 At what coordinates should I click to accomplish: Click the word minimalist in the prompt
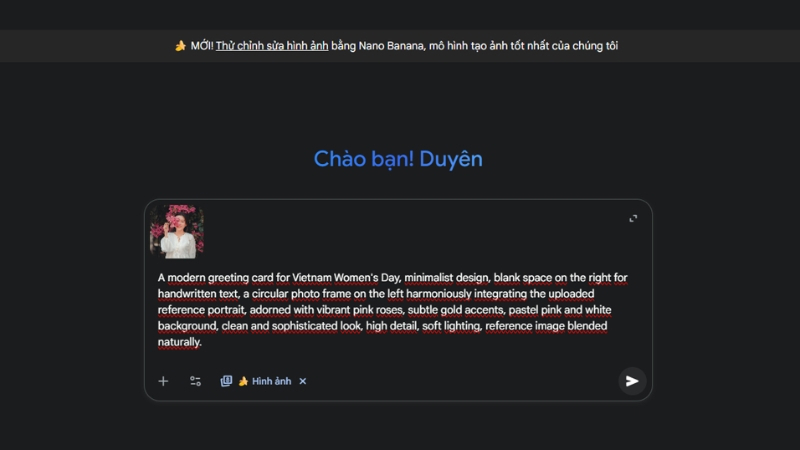[x=429, y=278]
